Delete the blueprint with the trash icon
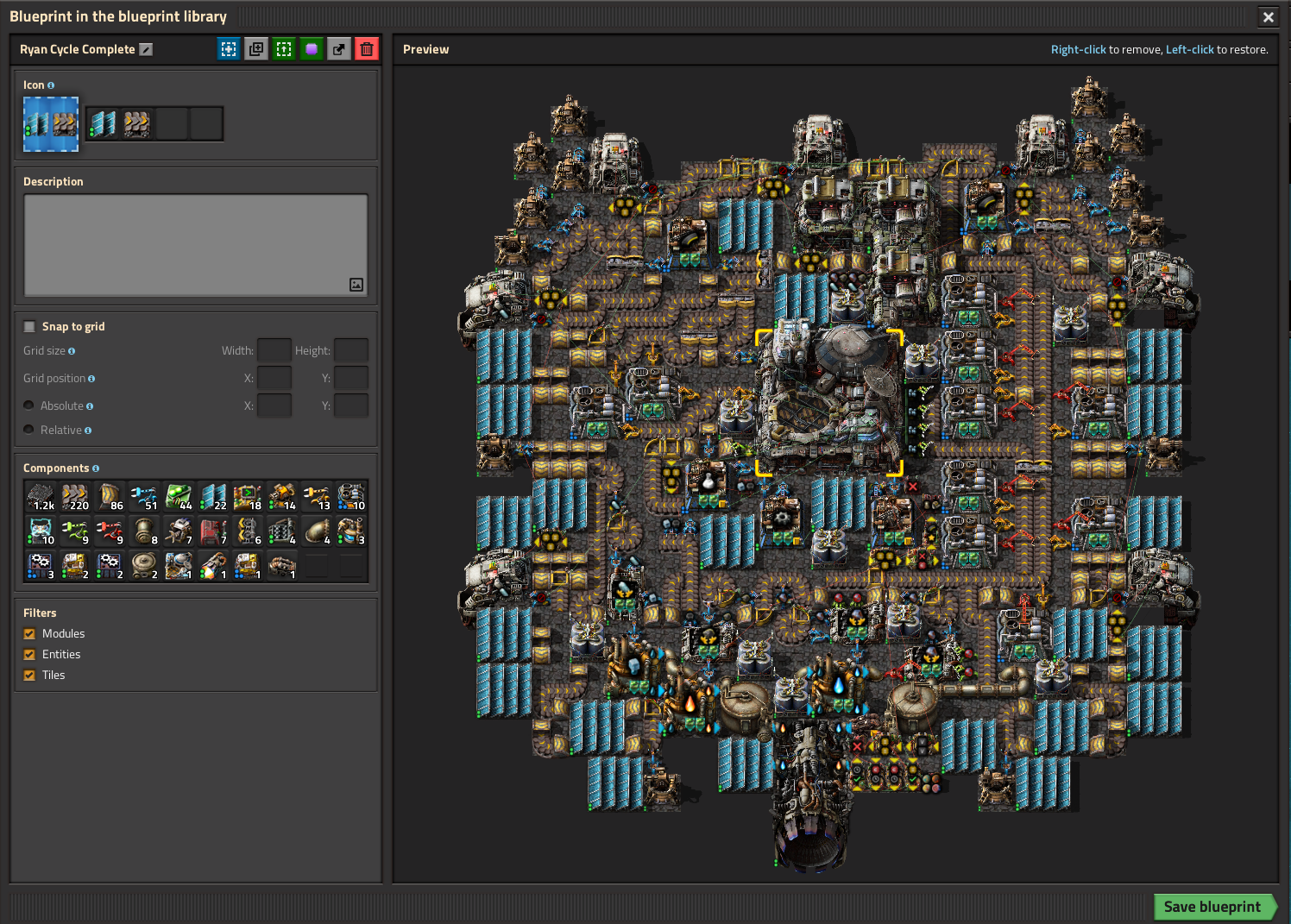 [x=367, y=49]
